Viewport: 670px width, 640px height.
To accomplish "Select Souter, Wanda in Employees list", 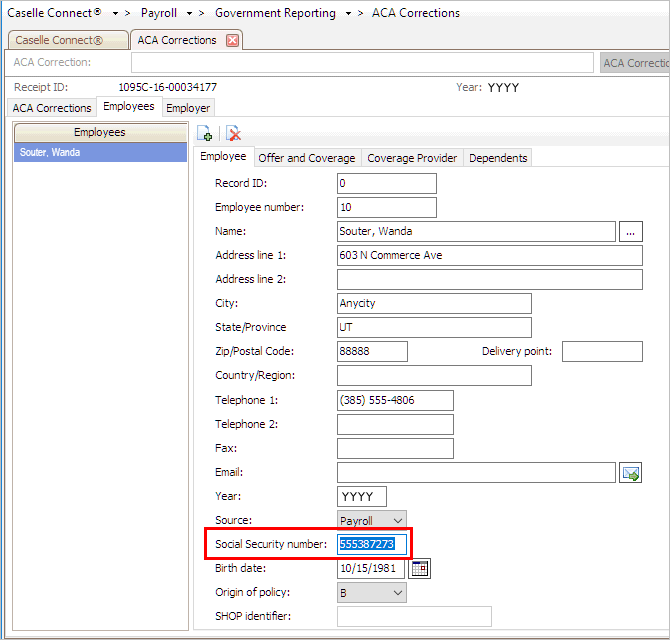I will pos(100,153).
